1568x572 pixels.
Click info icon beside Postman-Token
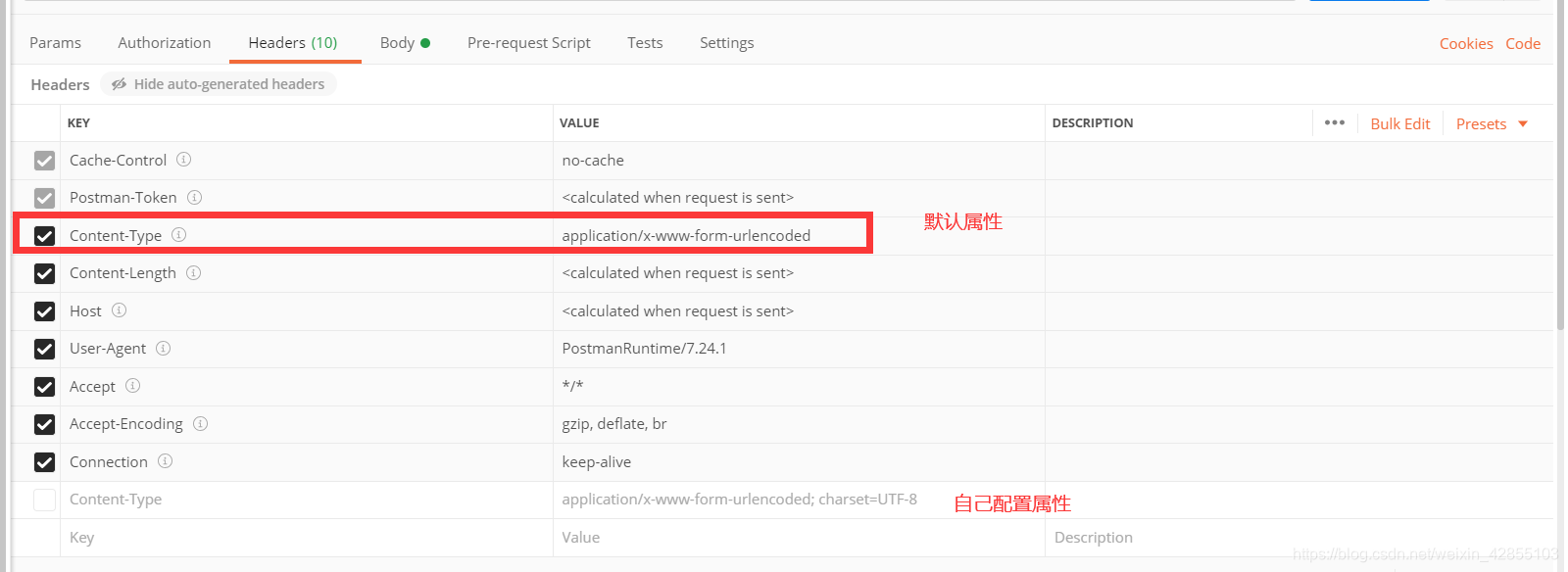click(x=194, y=197)
